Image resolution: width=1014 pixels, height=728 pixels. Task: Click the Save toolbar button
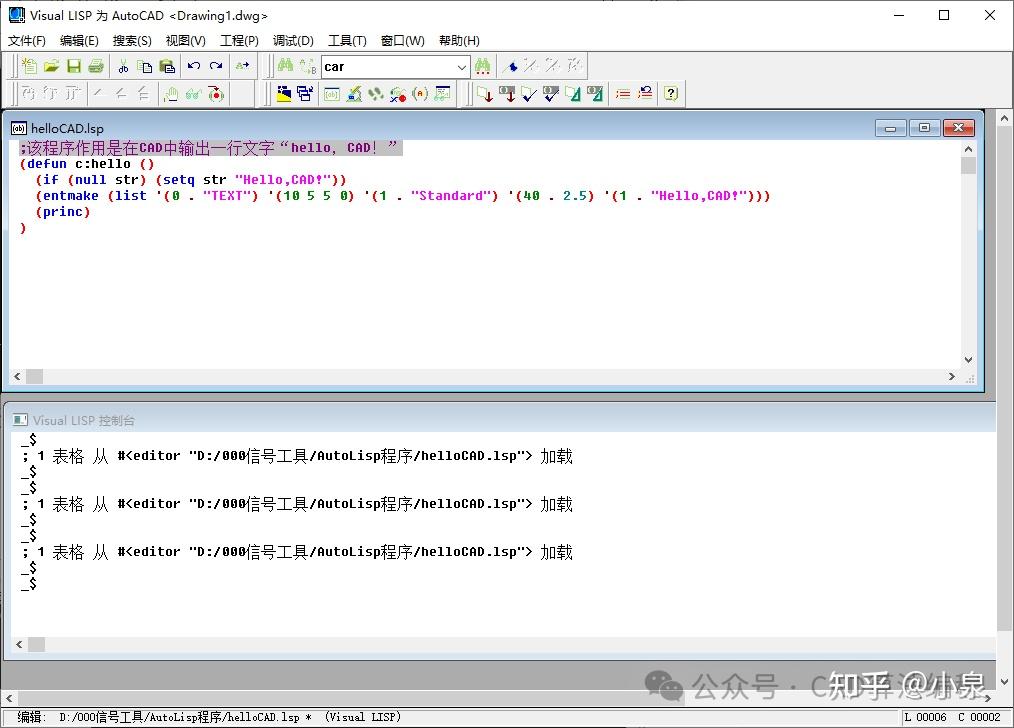(72, 66)
